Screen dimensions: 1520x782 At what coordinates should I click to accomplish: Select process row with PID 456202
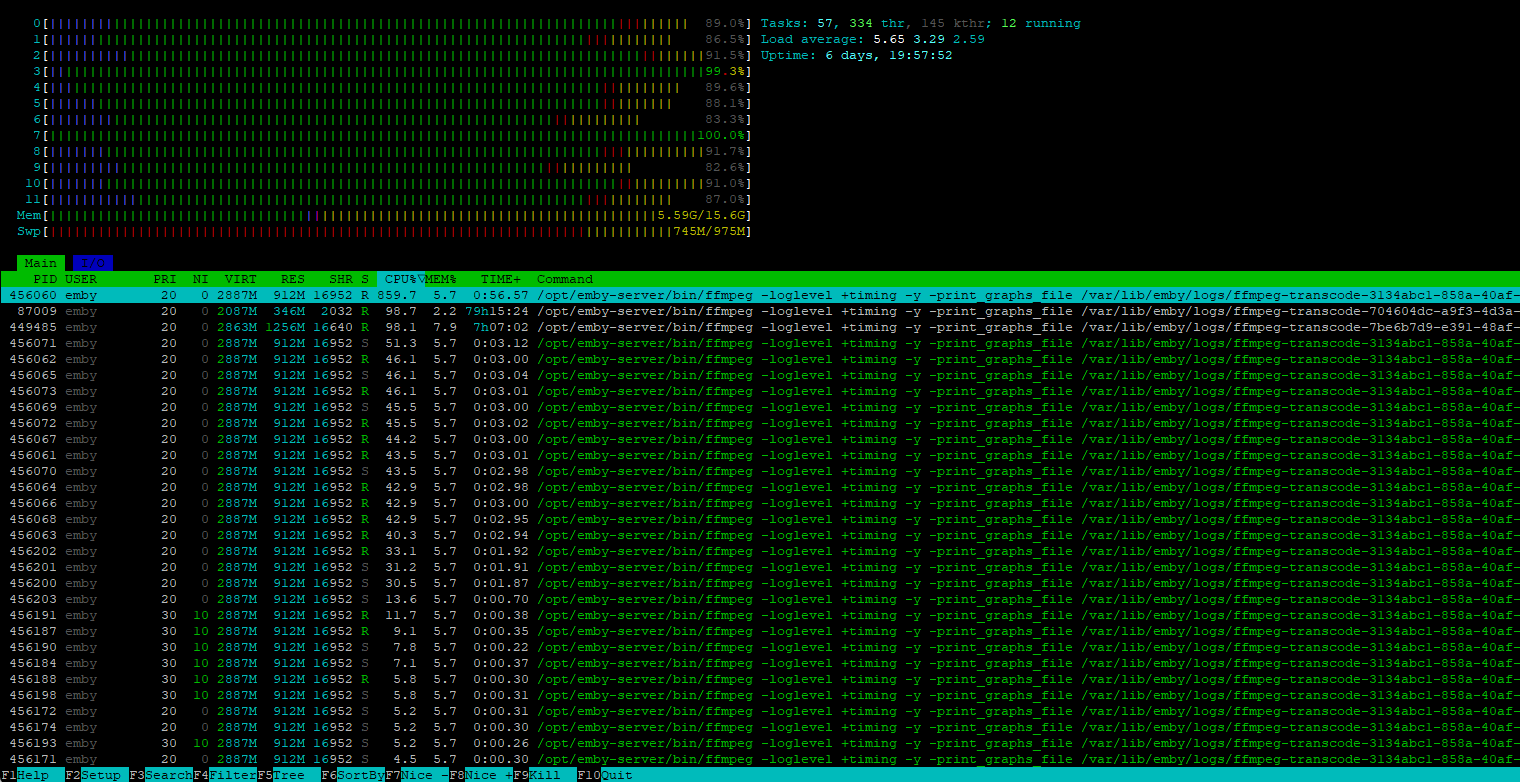pos(760,551)
